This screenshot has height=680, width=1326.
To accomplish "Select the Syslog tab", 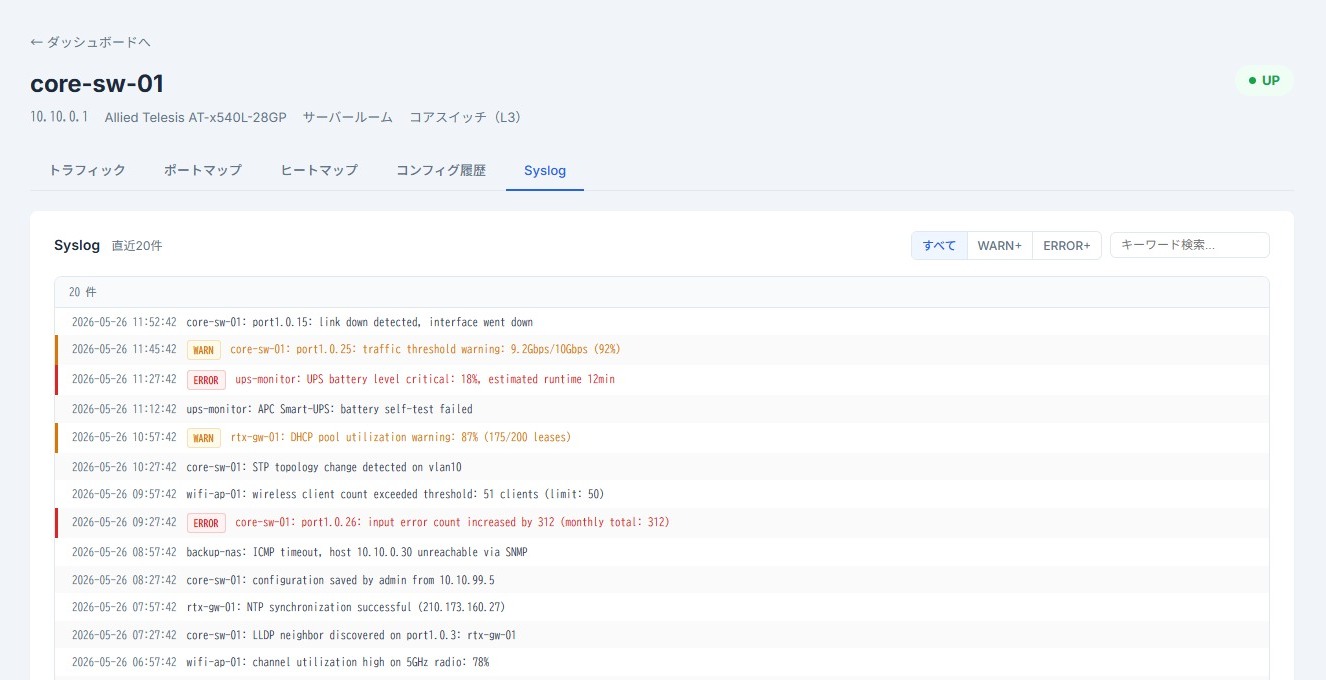I will tap(545, 170).
